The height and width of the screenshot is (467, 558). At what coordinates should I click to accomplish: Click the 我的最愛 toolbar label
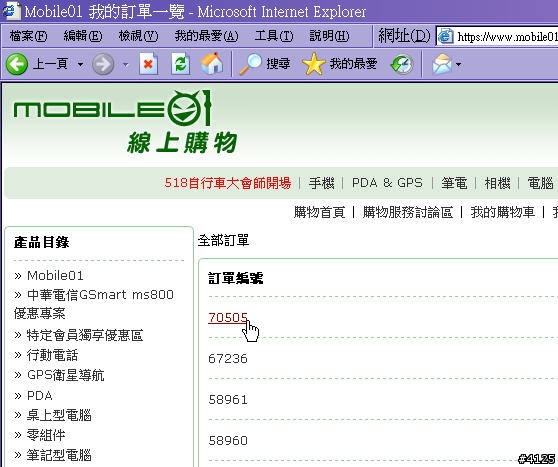pos(353,64)
